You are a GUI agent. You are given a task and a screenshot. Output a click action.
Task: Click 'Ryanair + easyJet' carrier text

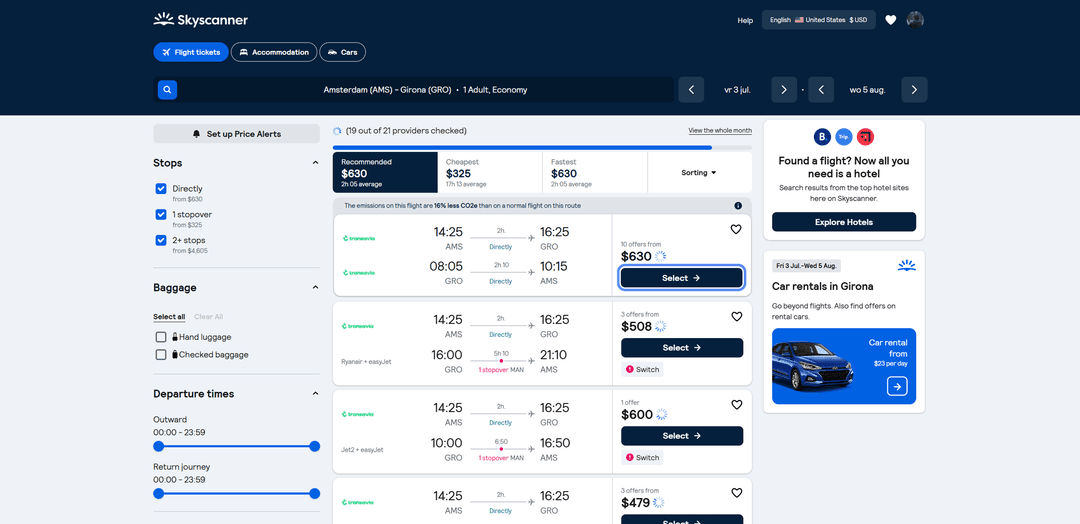[366, 361]
